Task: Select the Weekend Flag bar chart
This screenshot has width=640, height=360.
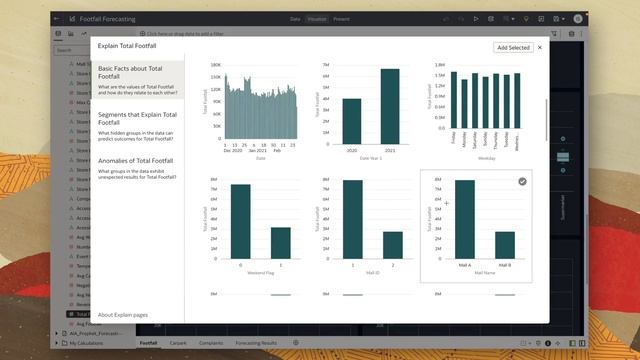Action: pyautogui.click(x=251, y=226)
